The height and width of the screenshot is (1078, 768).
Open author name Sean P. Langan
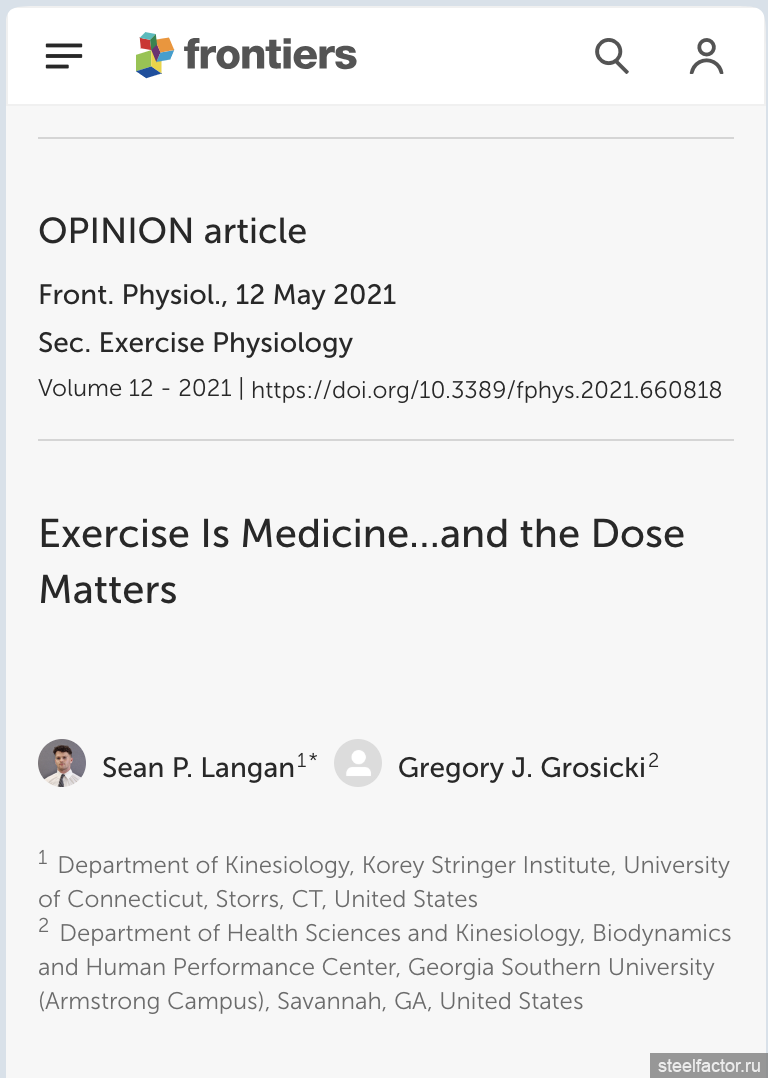(198, 768)
